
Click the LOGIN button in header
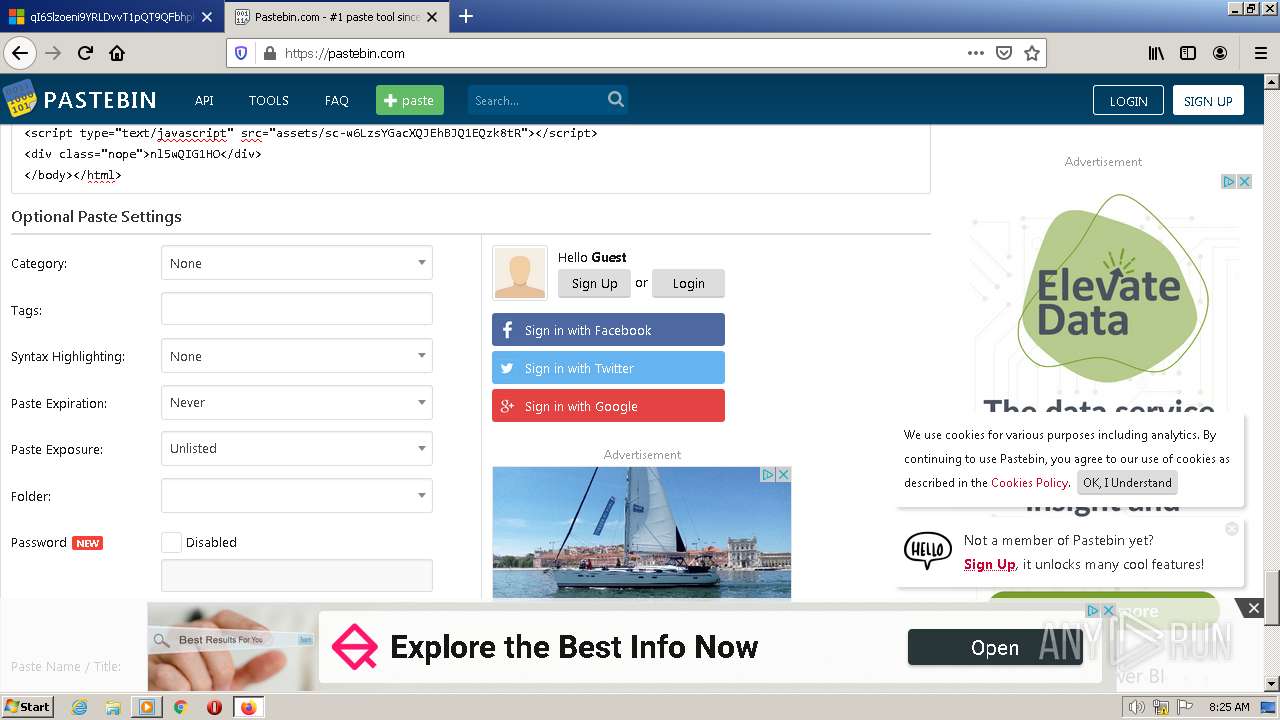(x=1128, y=100)
